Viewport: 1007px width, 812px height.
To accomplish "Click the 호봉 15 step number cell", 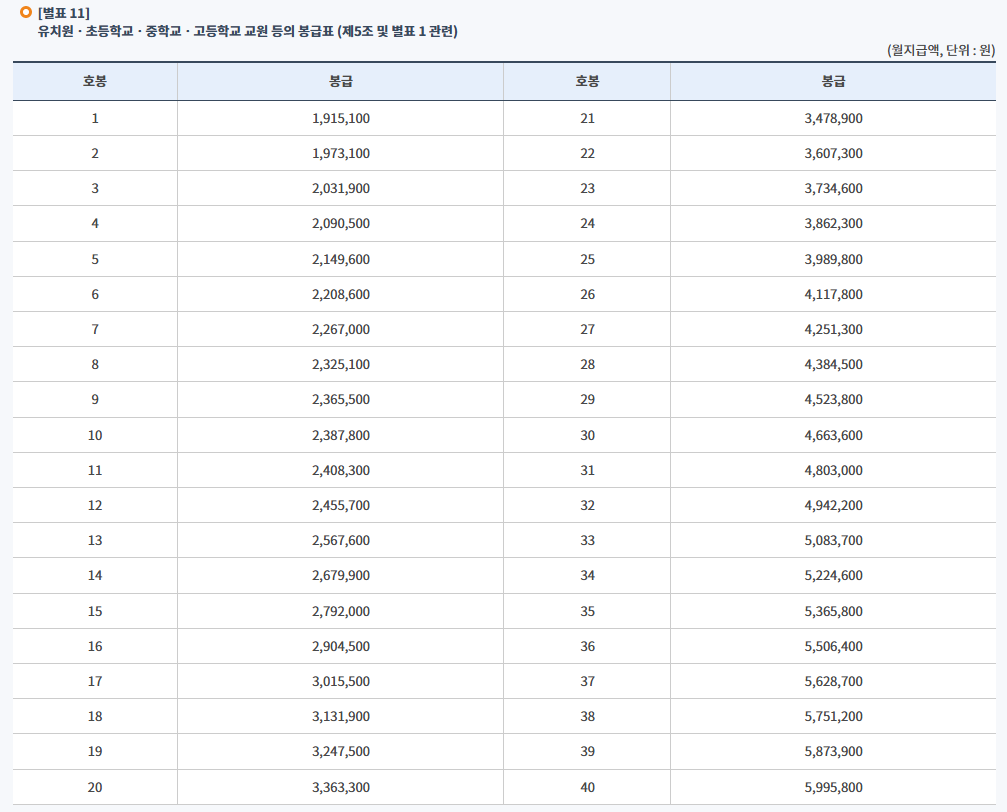I will (95, 611).
